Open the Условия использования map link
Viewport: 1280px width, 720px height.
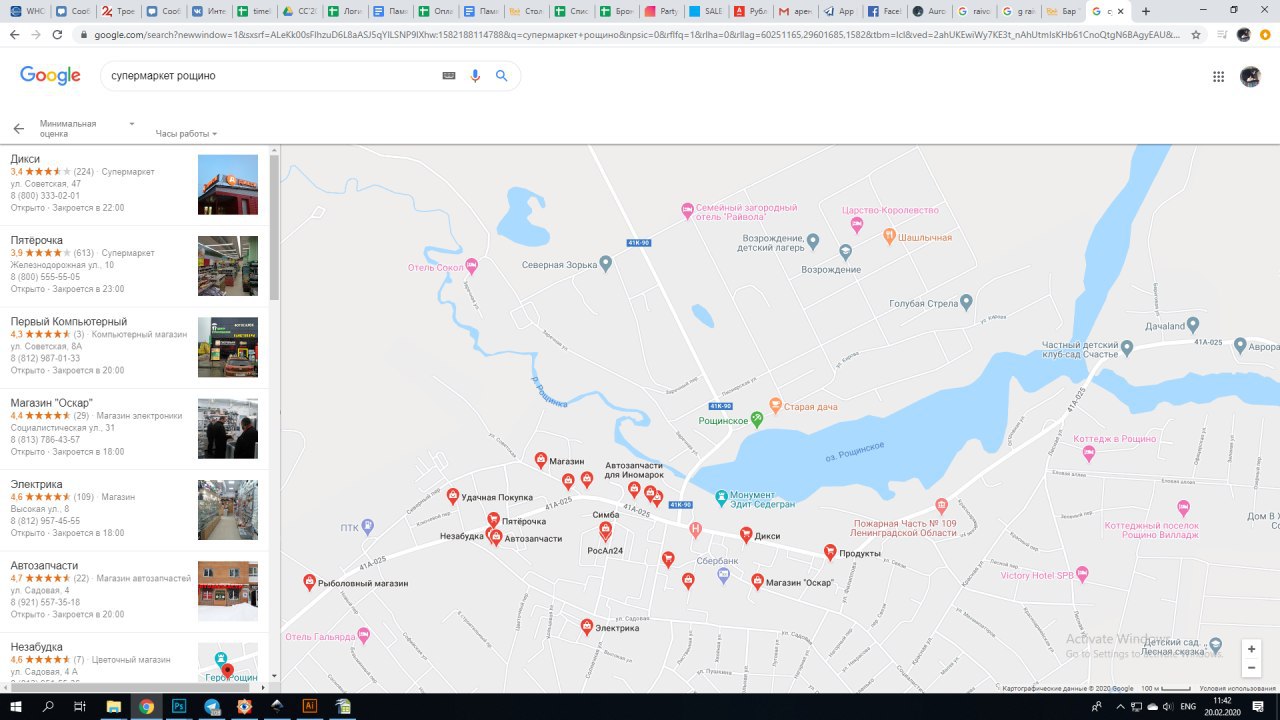1238,688
